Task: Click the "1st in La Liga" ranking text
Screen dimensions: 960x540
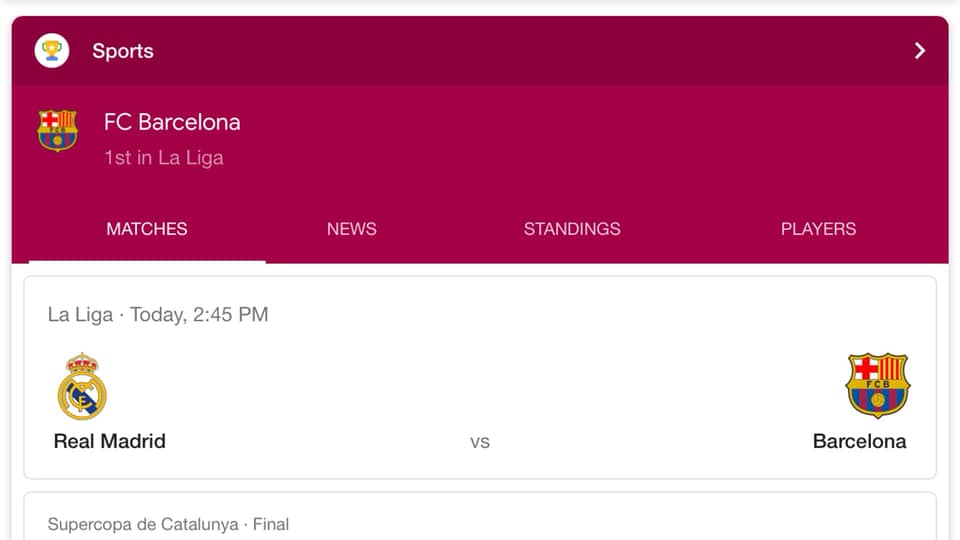Action: point(164,158)
